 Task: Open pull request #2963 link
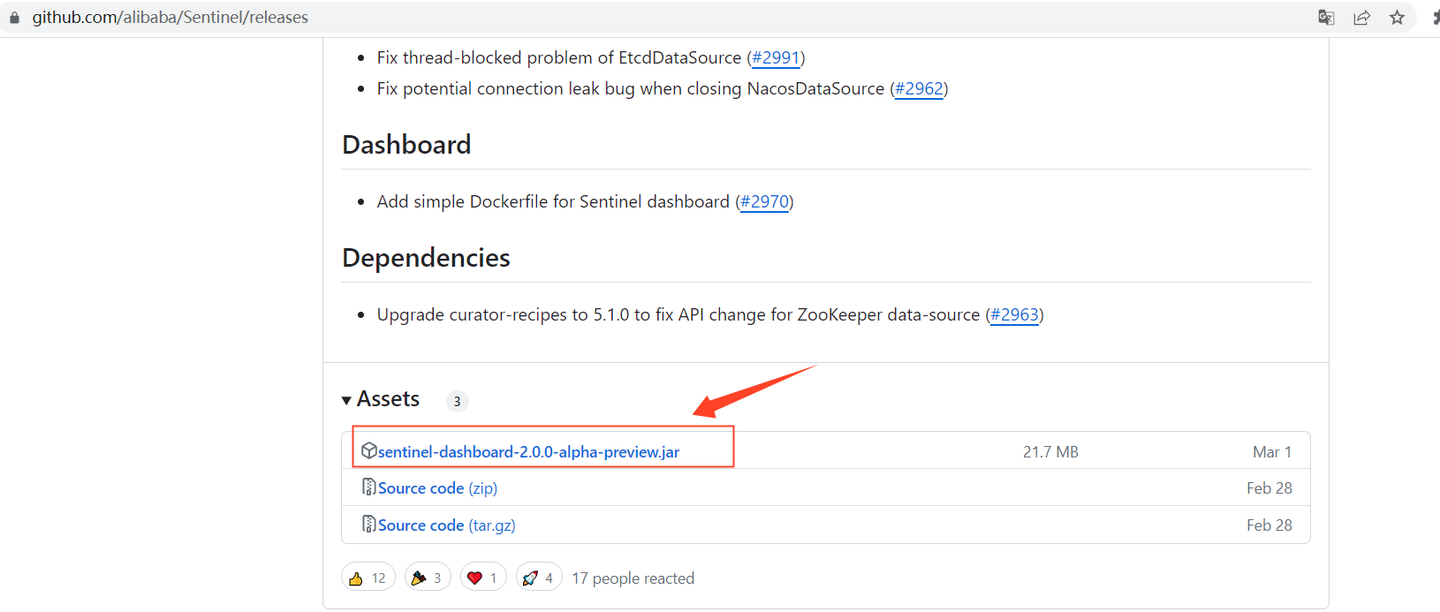(x=1014, y=315)
